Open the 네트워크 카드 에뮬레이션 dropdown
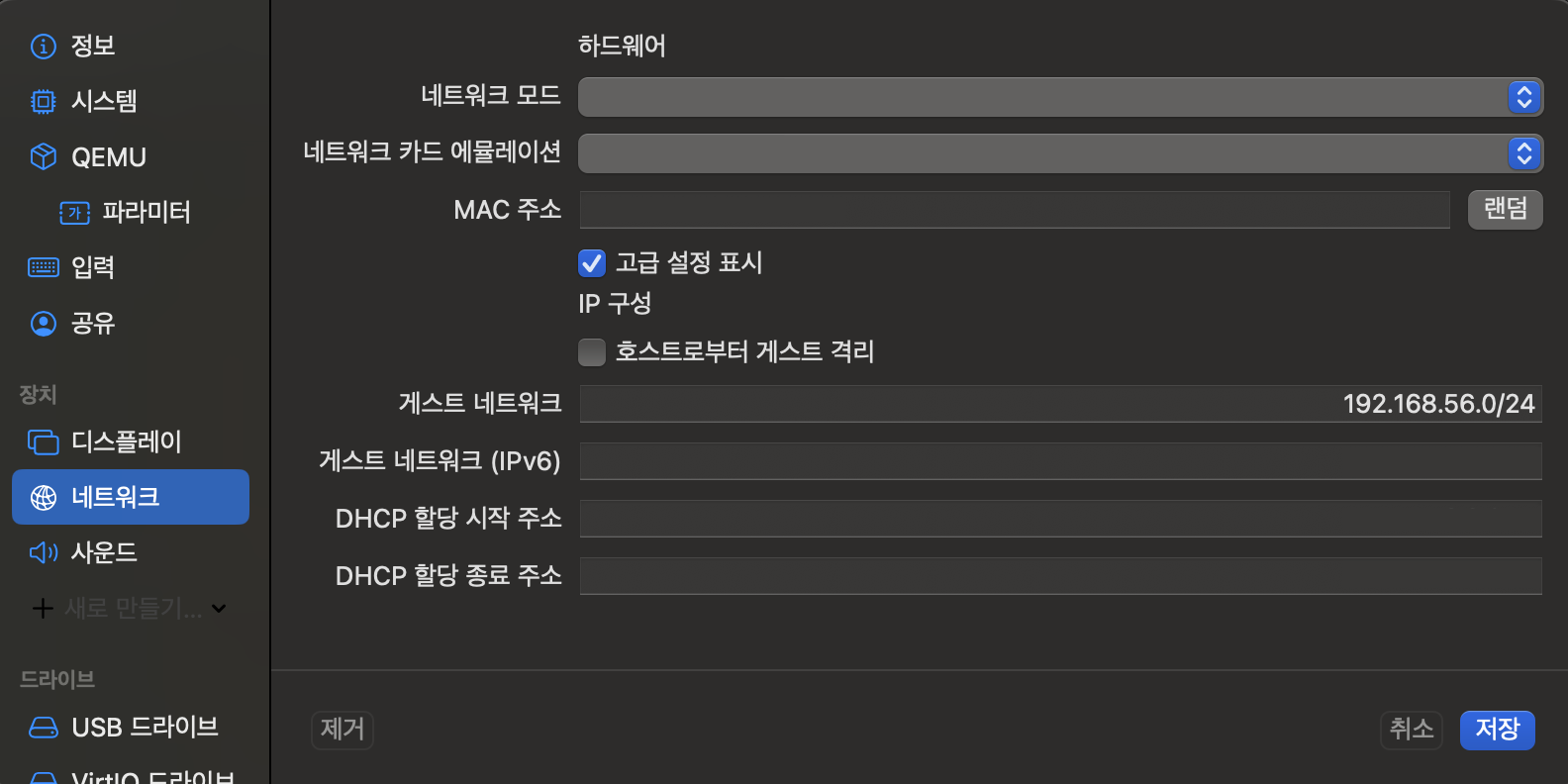The width and height of the screenshot is (1568, 784). coord(1059,153)
